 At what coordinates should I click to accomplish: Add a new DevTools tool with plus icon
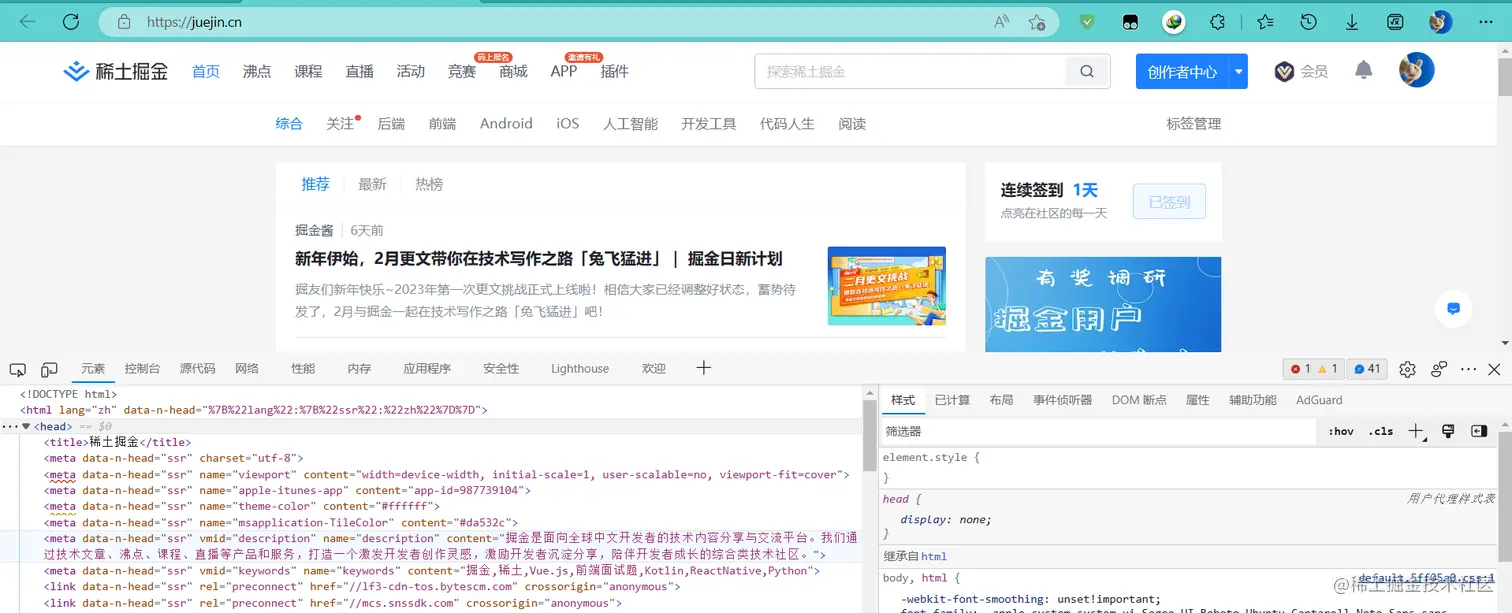[703, 368]
